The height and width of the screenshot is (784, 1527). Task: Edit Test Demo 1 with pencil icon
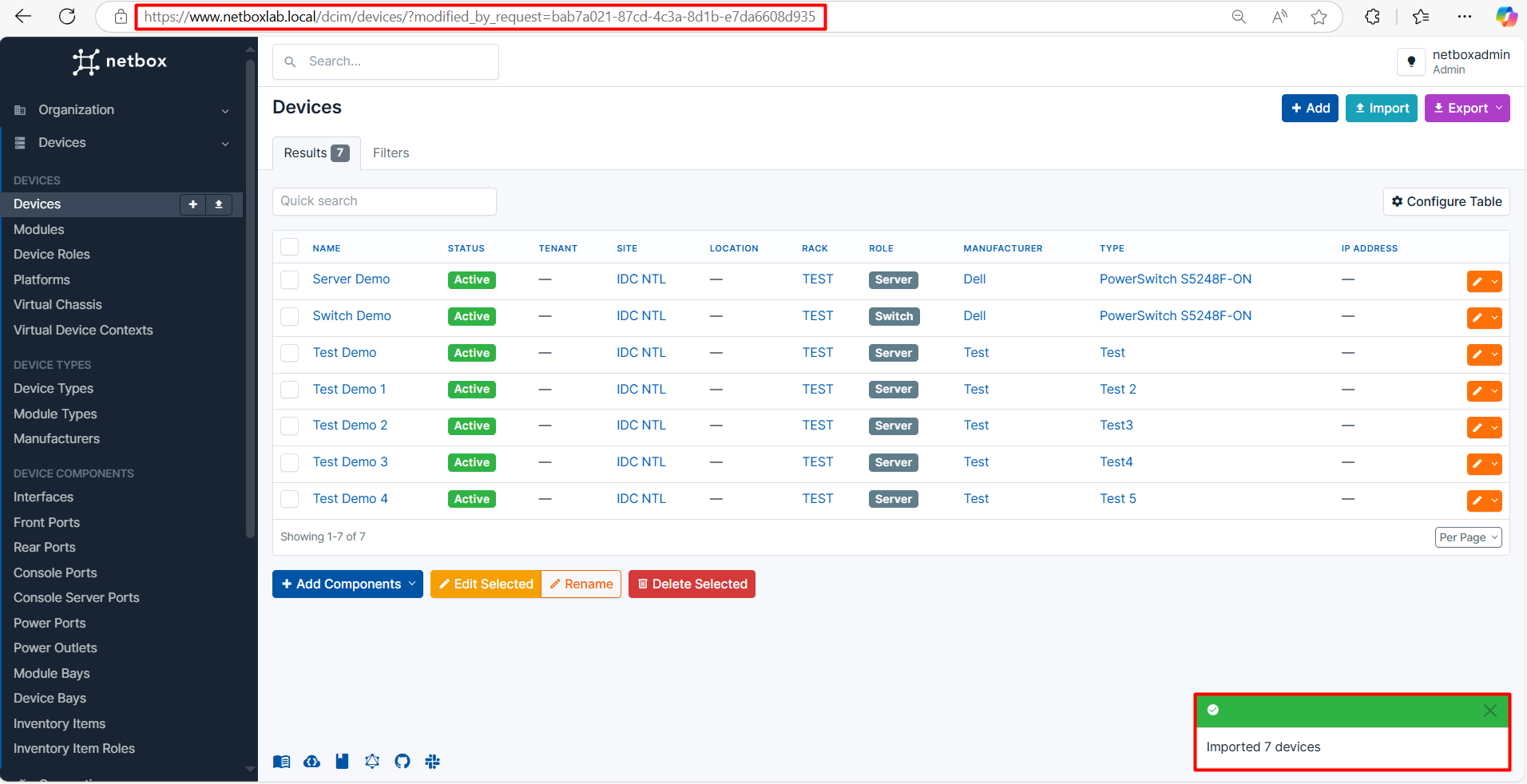pyautogui.click(x=1477, y=391)
